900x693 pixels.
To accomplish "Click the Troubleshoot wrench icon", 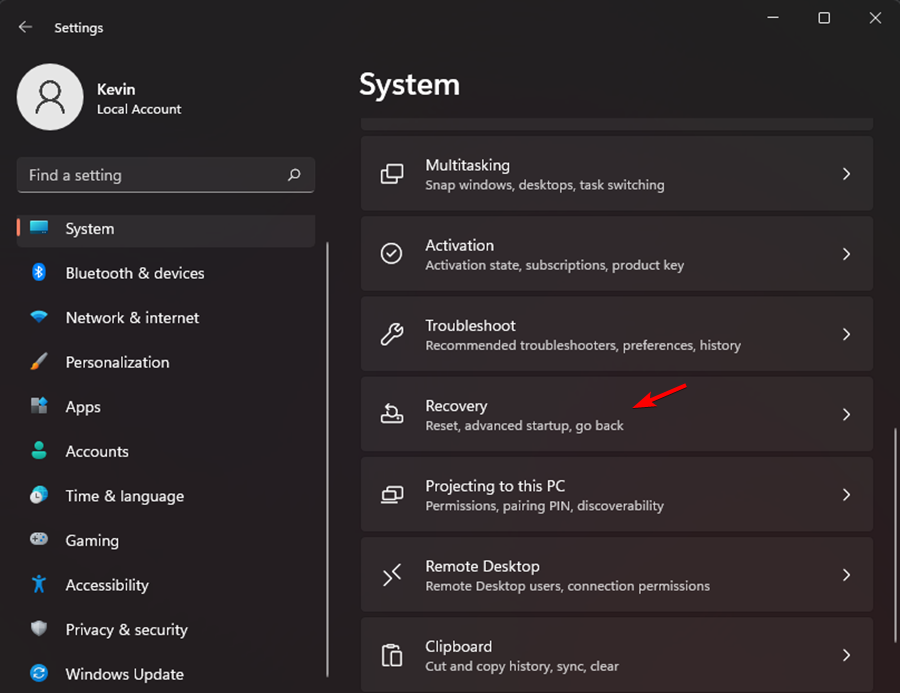I will tap(392, 334).
